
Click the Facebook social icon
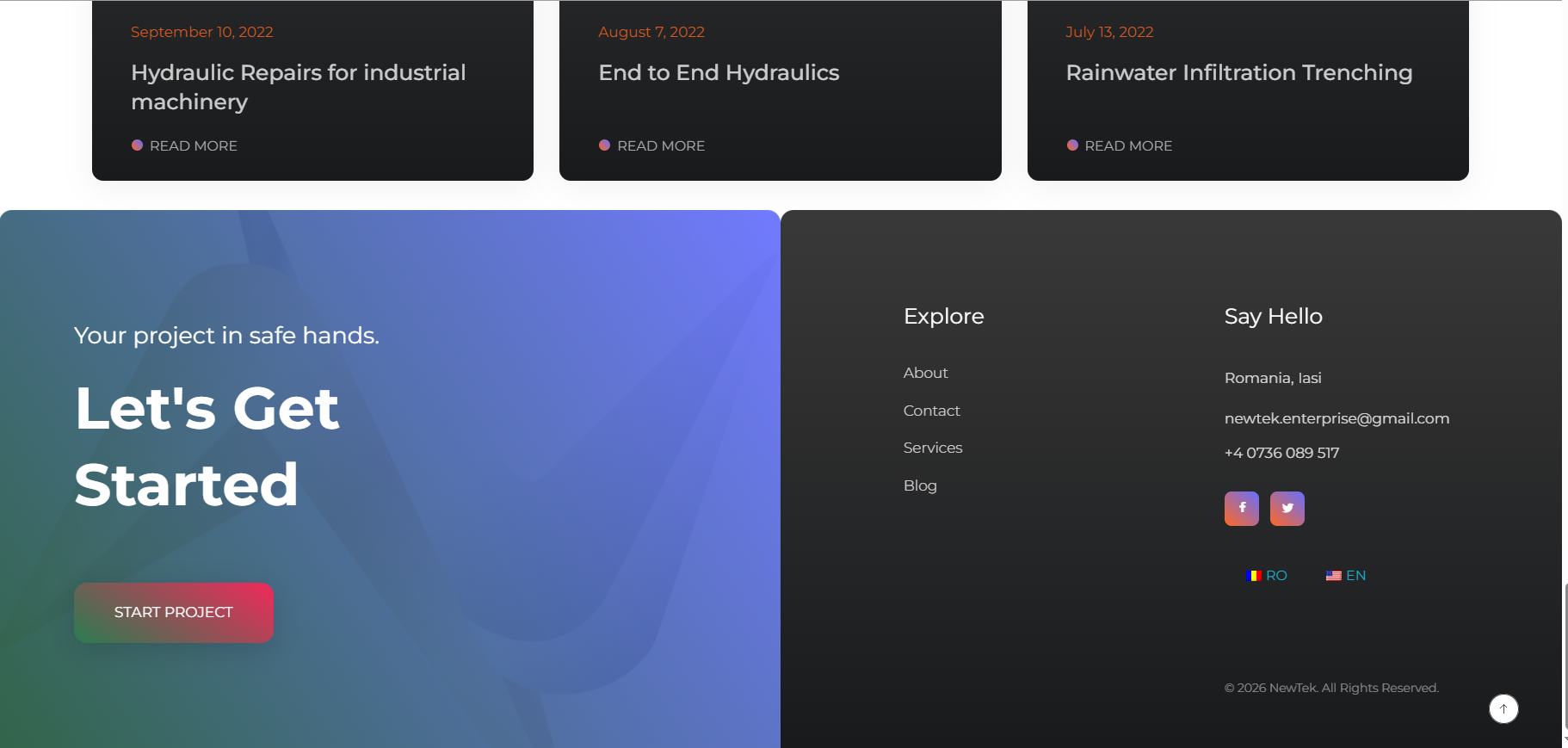click(1241, 509)
